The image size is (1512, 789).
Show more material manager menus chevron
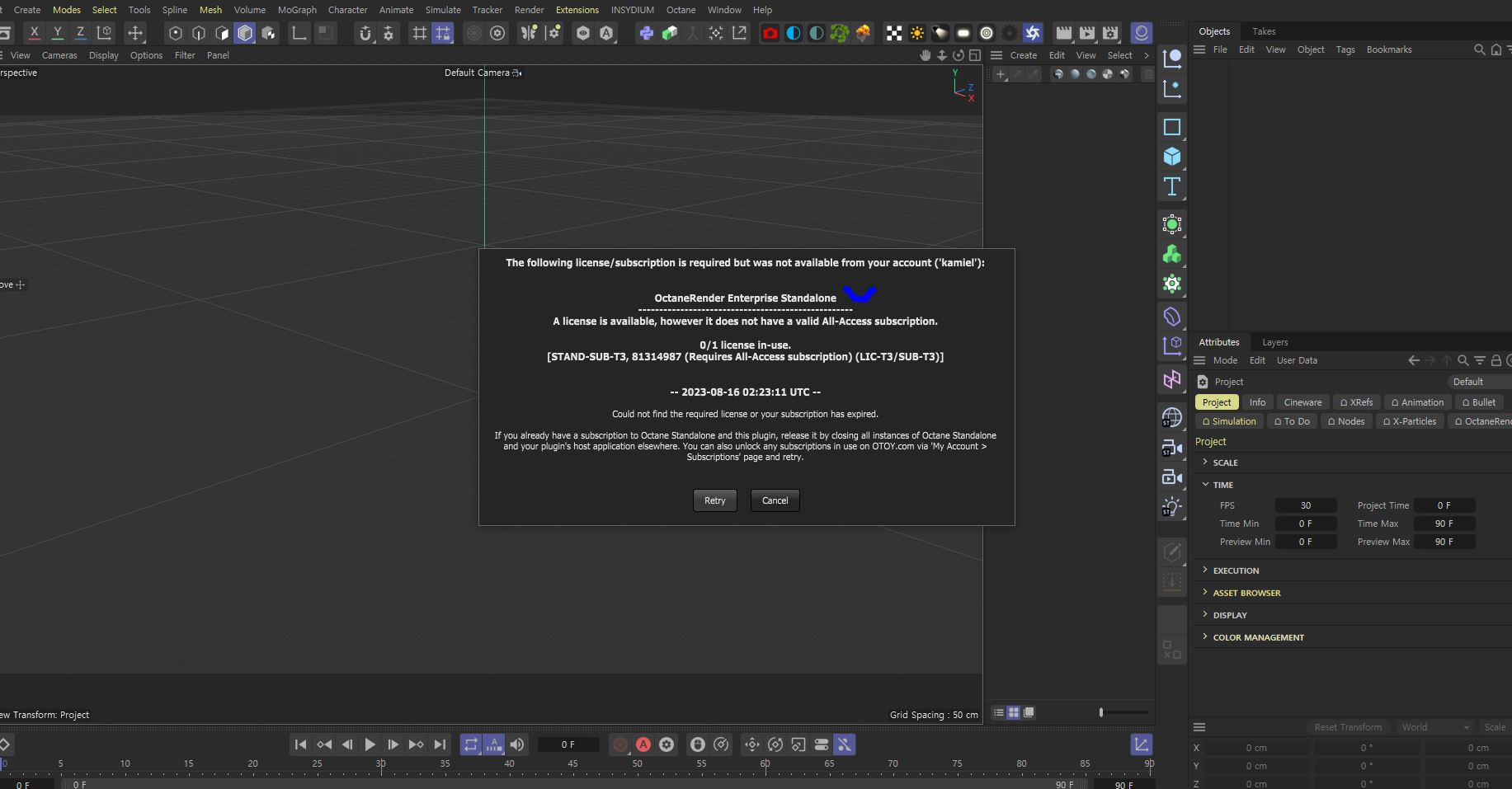tap(1146, 55)
